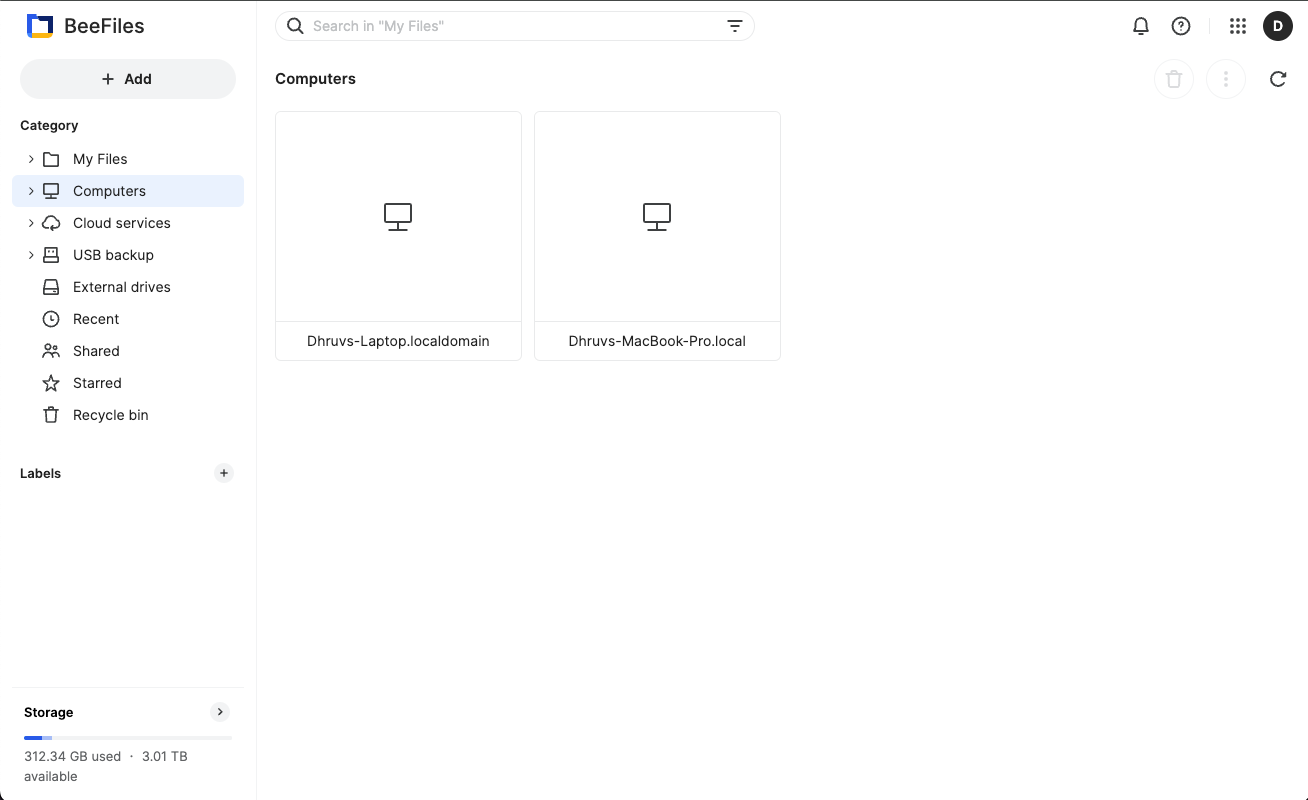Show Recent files
The image size is (1308, 800).
click(128, 319)
